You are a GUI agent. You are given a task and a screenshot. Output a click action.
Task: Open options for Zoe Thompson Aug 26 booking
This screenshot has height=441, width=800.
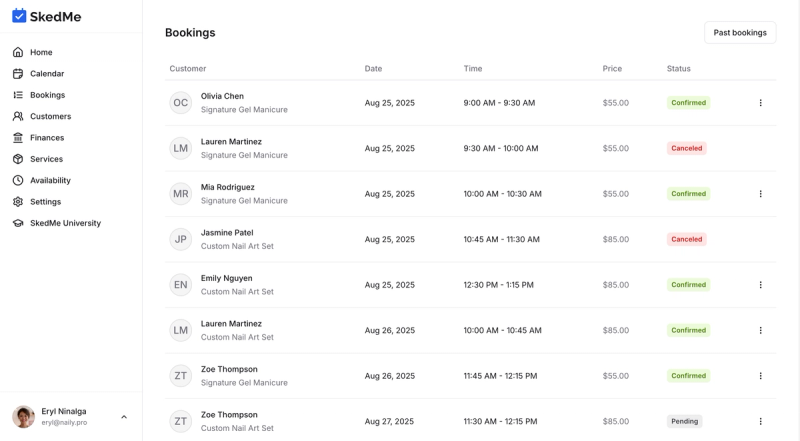point(760,376)
